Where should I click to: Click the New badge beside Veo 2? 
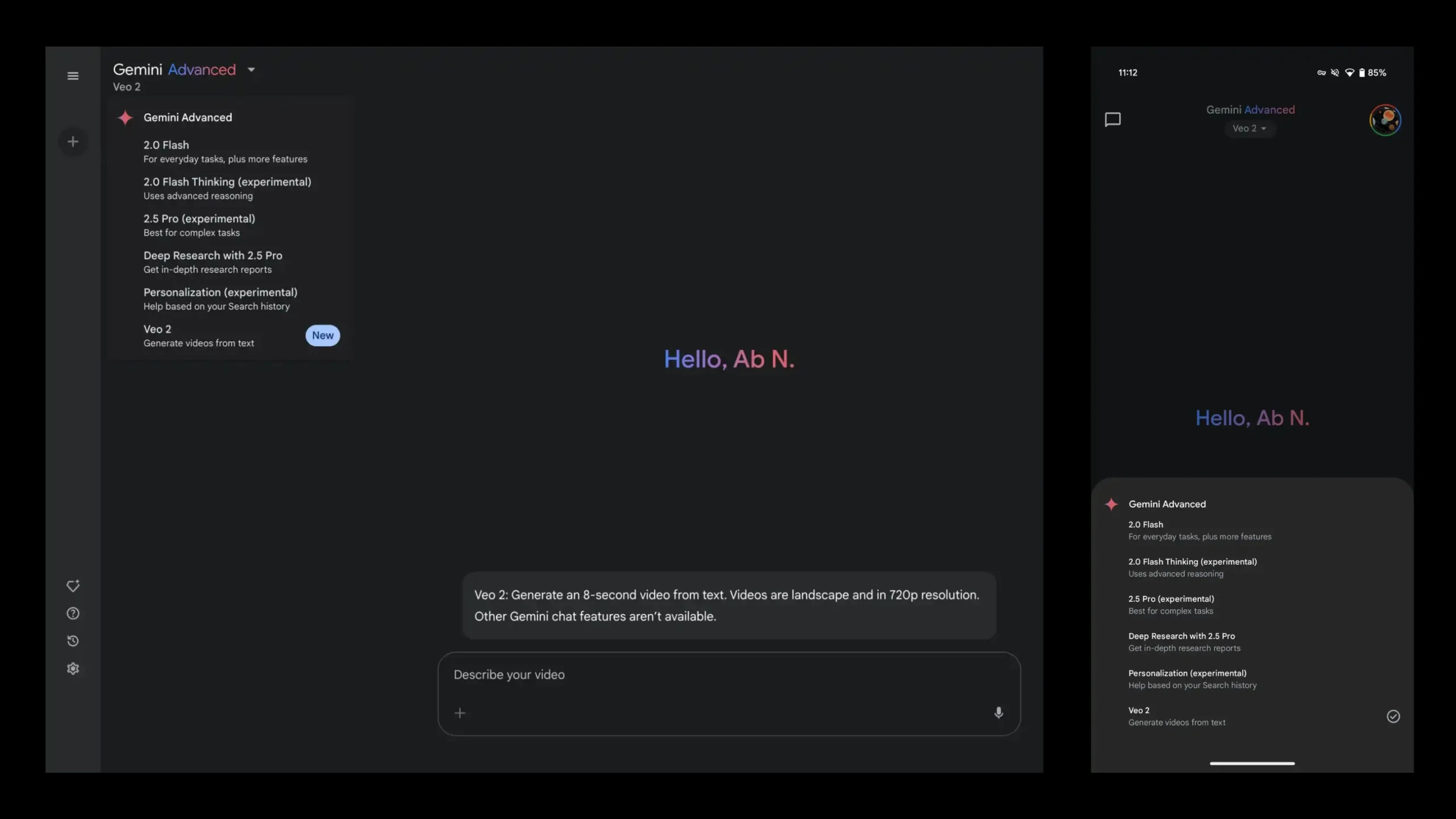(322, 336)
